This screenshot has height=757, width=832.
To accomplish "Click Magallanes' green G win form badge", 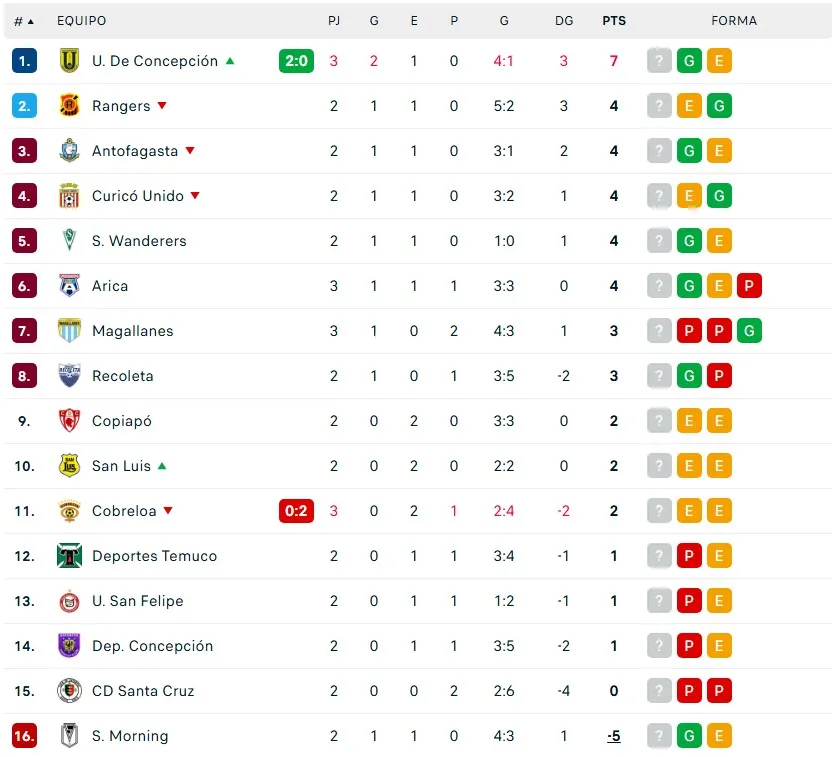I will (x=749, y=331).
